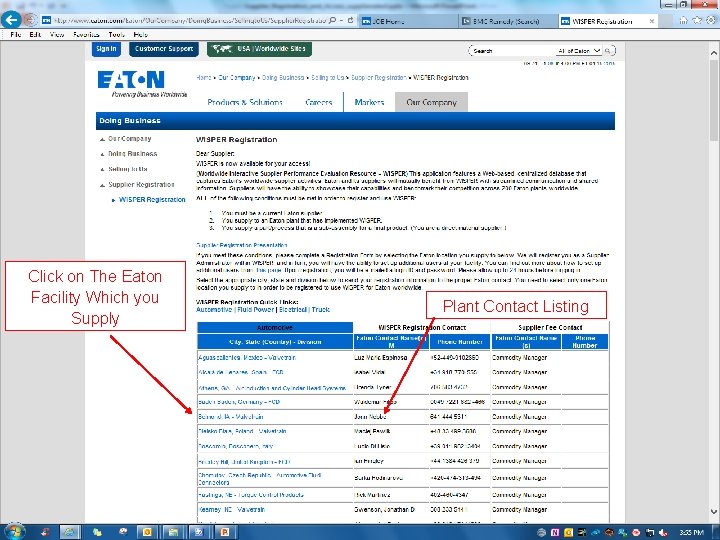Click the browser address bar URL
This screenshot has height=540, width=720.
pyautogui.click(x=189, y=21)
